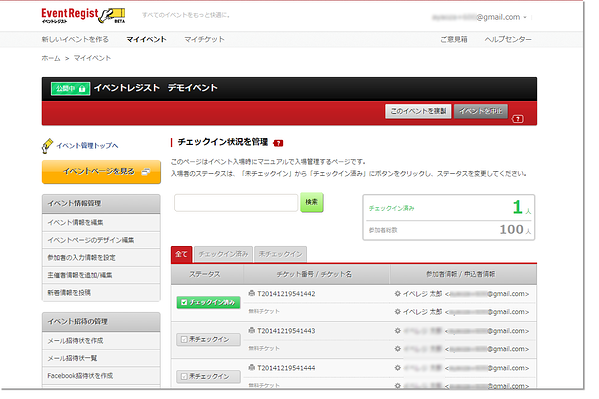Click ホーム breadcrumb link
Viewport: 599px width, 399px height.
pos(51,58)
